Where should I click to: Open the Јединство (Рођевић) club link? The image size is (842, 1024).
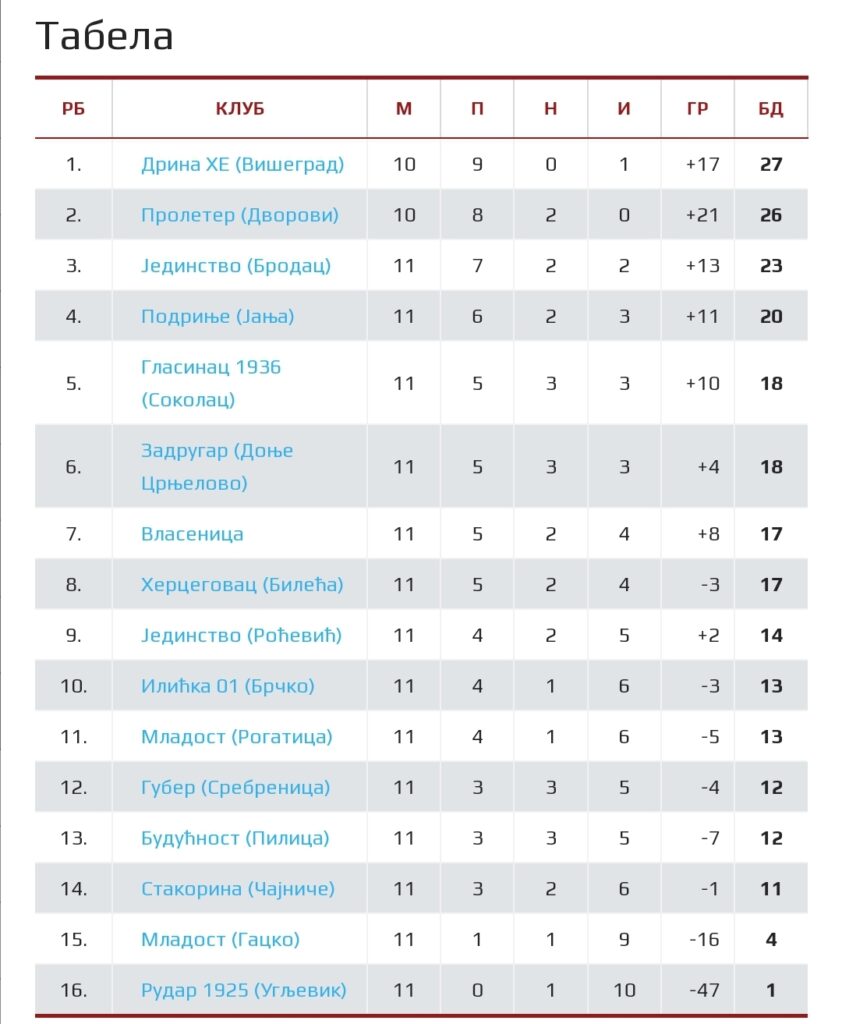tap(241, 635)
